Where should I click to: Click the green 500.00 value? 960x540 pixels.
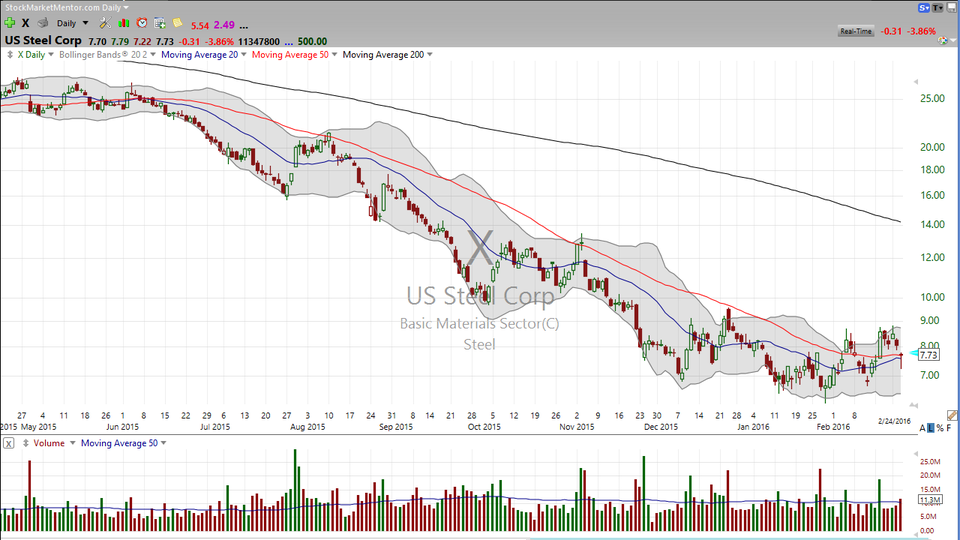tap(312, 42)
